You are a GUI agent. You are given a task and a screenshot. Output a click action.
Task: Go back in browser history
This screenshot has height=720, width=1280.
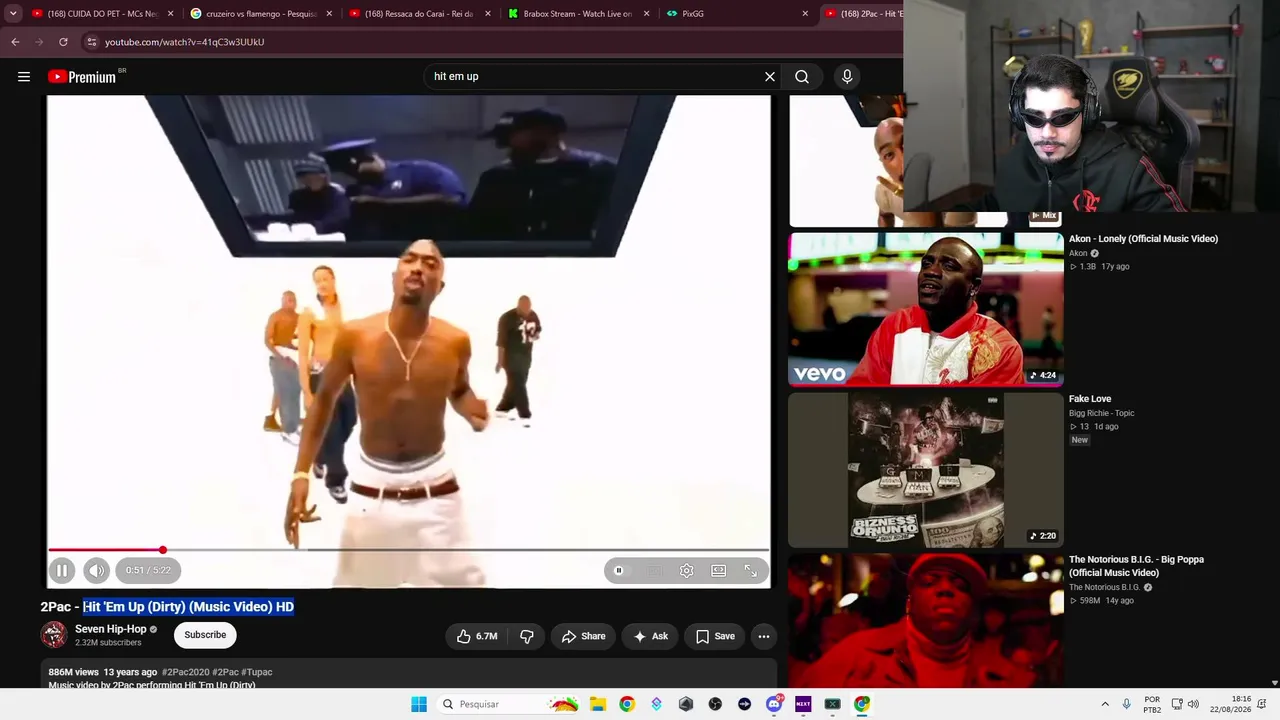(x=15, y=42)
